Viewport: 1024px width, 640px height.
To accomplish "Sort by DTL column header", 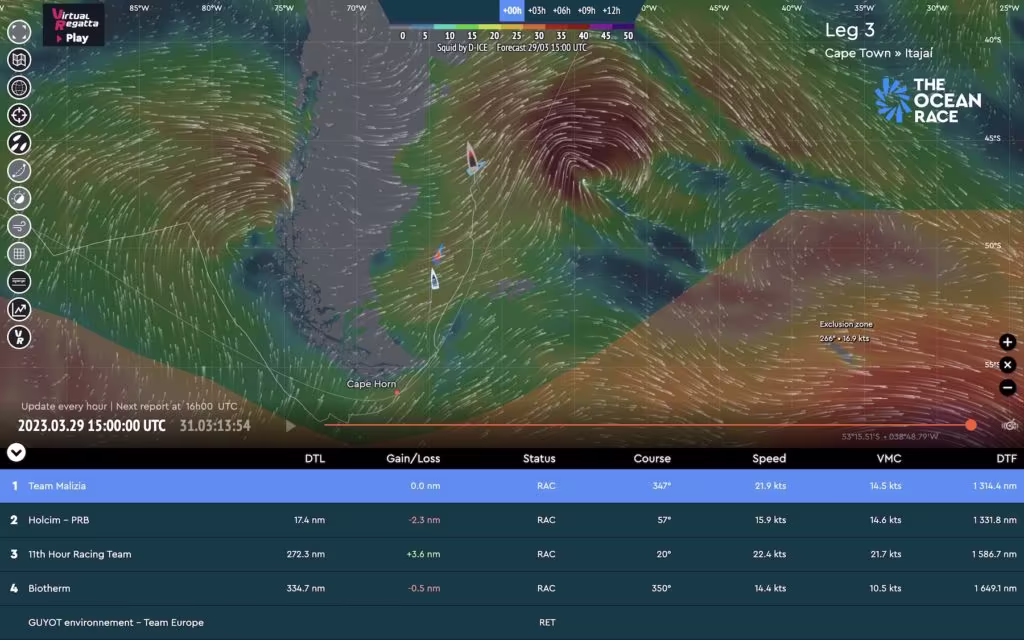I will tap(315, 458).
